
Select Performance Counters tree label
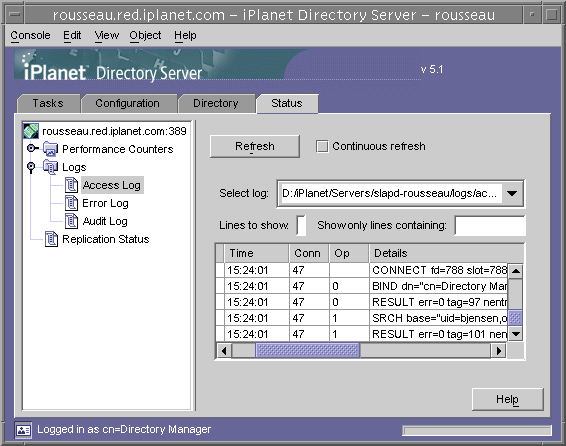118,149
